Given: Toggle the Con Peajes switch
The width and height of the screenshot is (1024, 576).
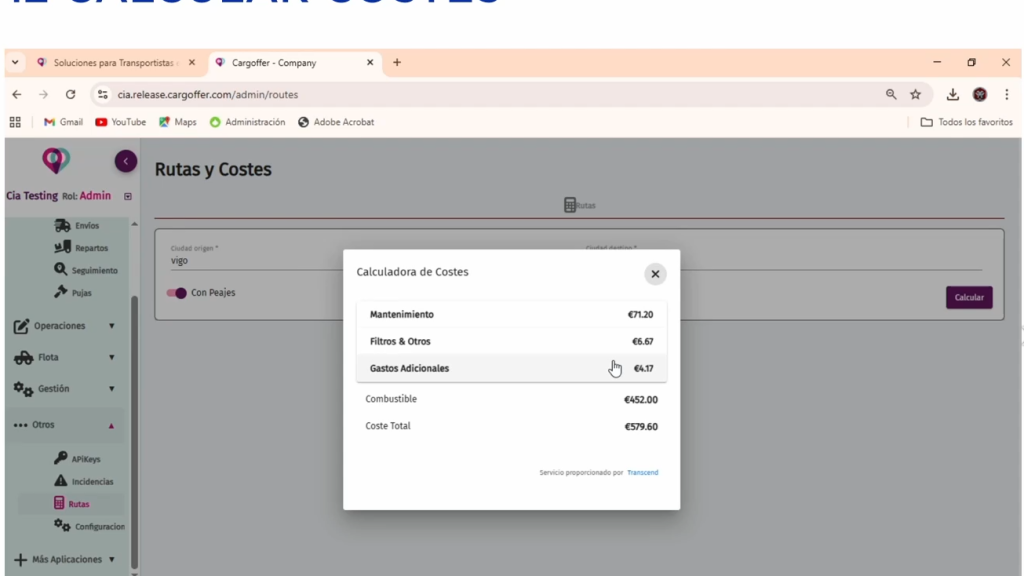Looking at the screenshot, I should pos(177,293).
